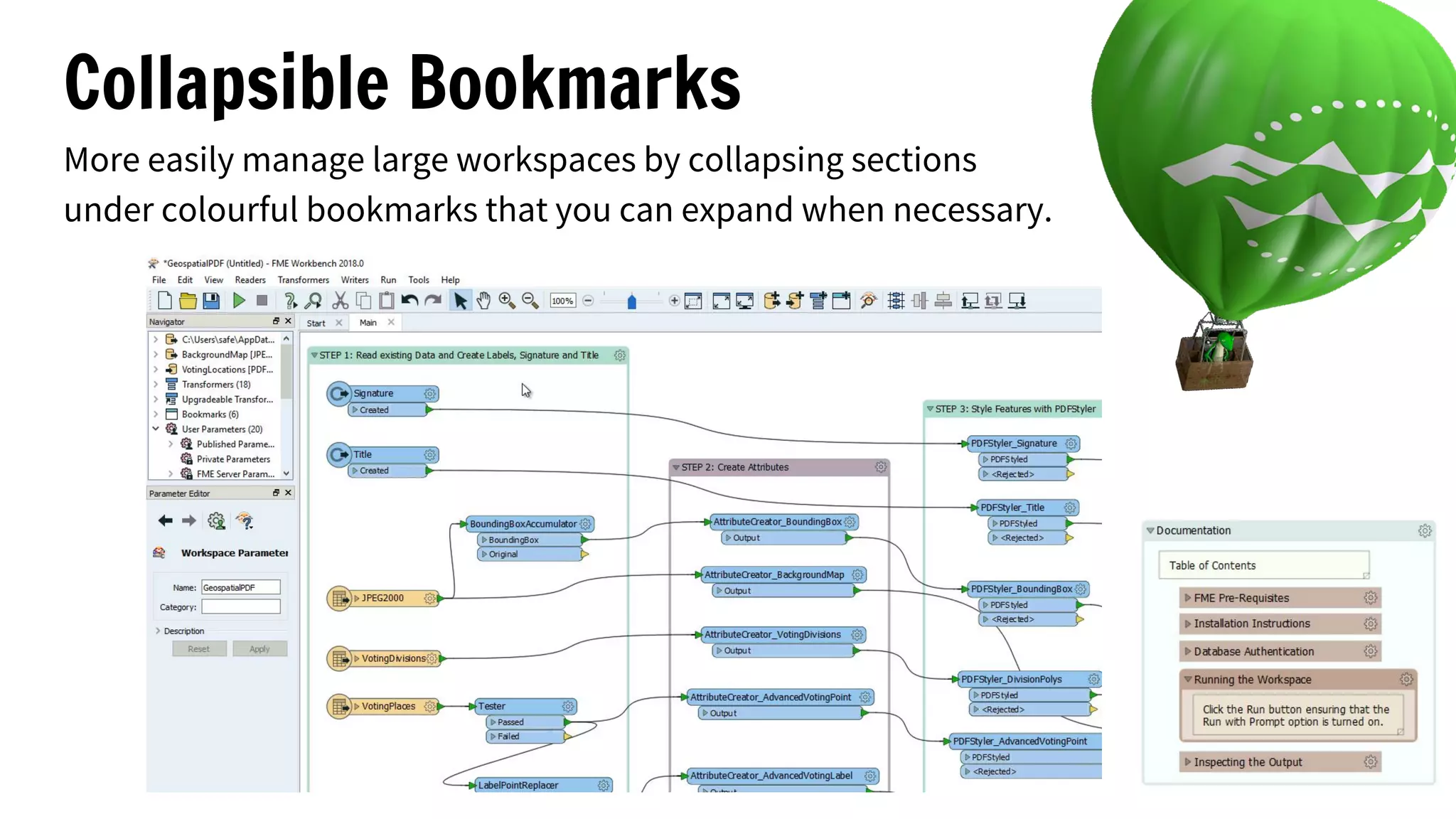Image resolution: width=1456 pixels, height=819 pixels.
Task: Collapse the STEP 3 bookmark
Action: pos(930,409)
